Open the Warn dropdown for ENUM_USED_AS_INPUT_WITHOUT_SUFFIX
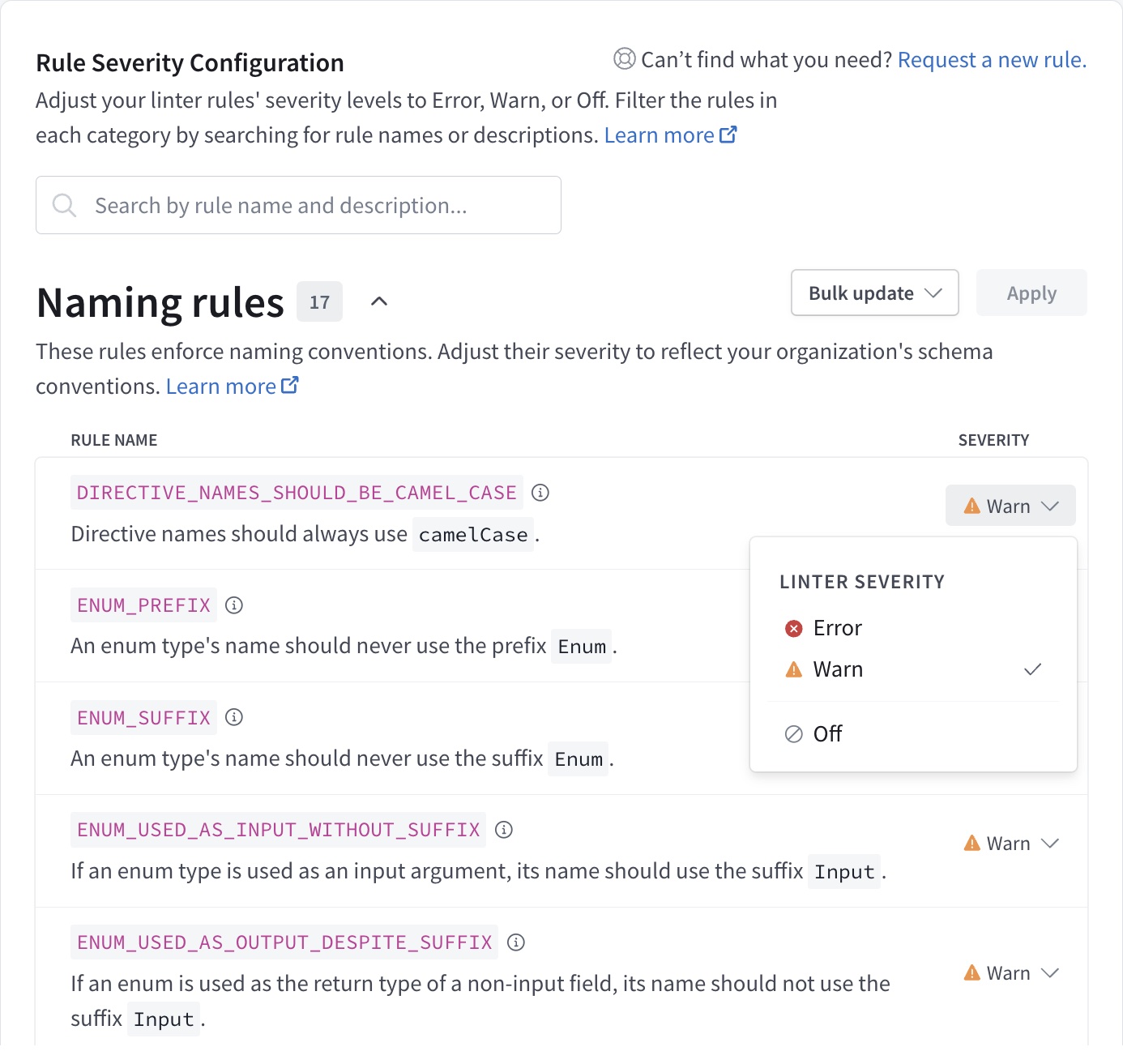This screenshot has height=1064, width=1123. click(x=1010, y=843)
